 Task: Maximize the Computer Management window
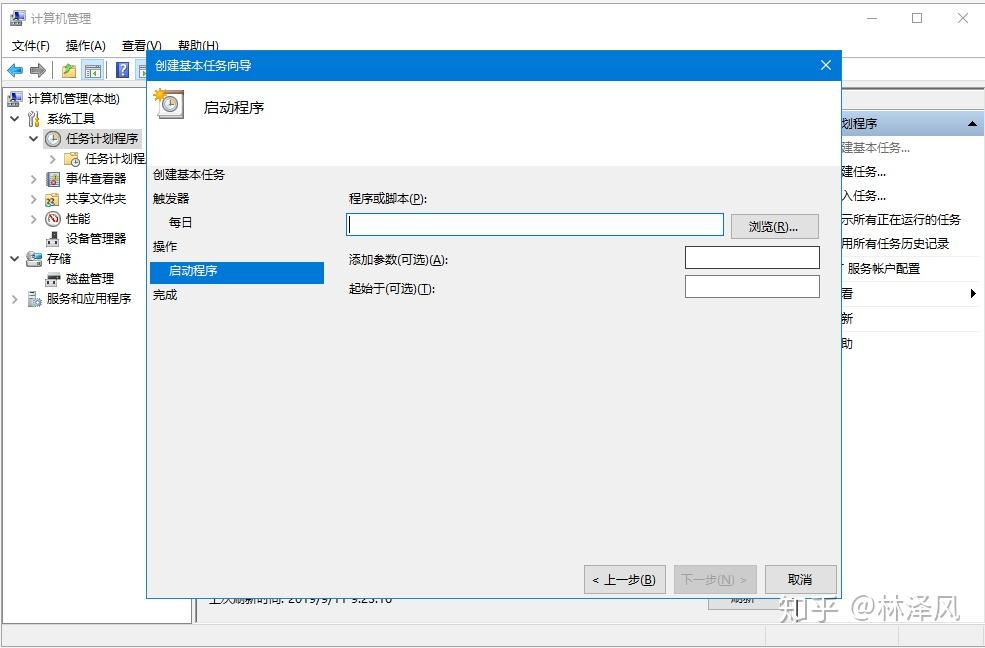917,18
